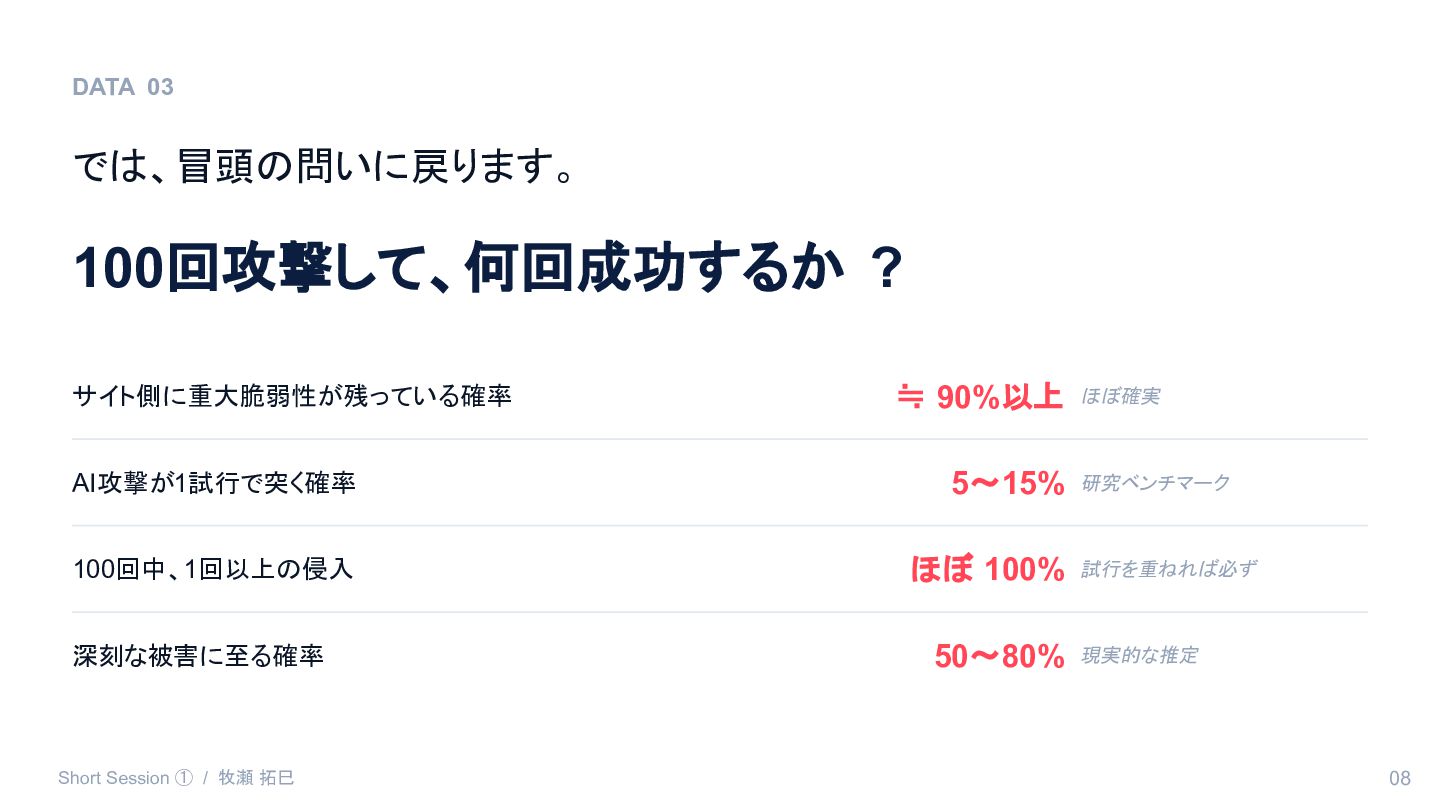Screen dimensions: 1440x810
Task: Select the row '深刻な被害に至る確率'
Action: 198,657
